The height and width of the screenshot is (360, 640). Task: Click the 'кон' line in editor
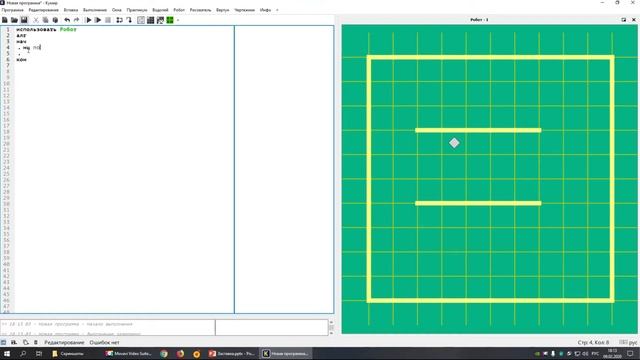(x=22, y=60)
